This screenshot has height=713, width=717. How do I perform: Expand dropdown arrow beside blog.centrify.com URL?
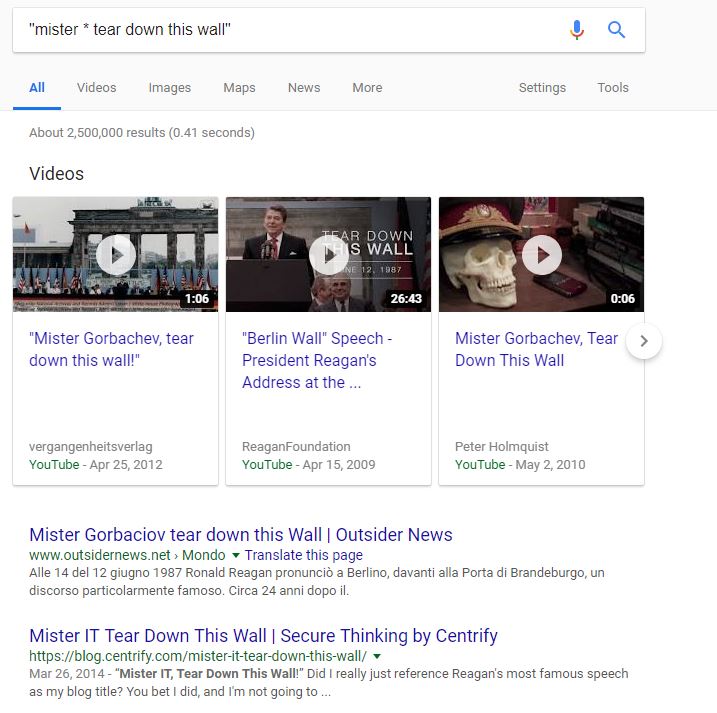(x=376, y=656)
